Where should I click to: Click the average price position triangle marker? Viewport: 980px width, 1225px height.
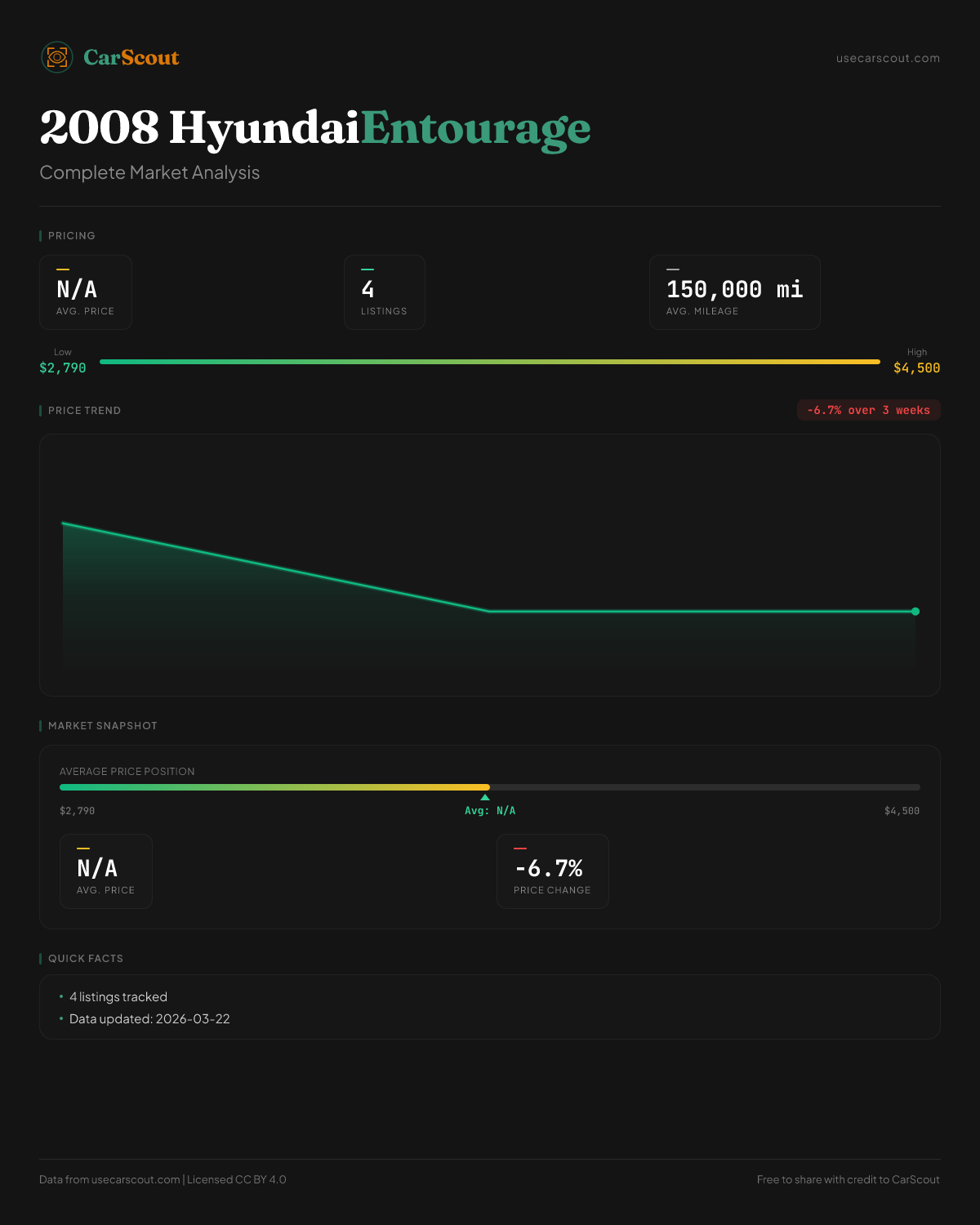[485, 797]
